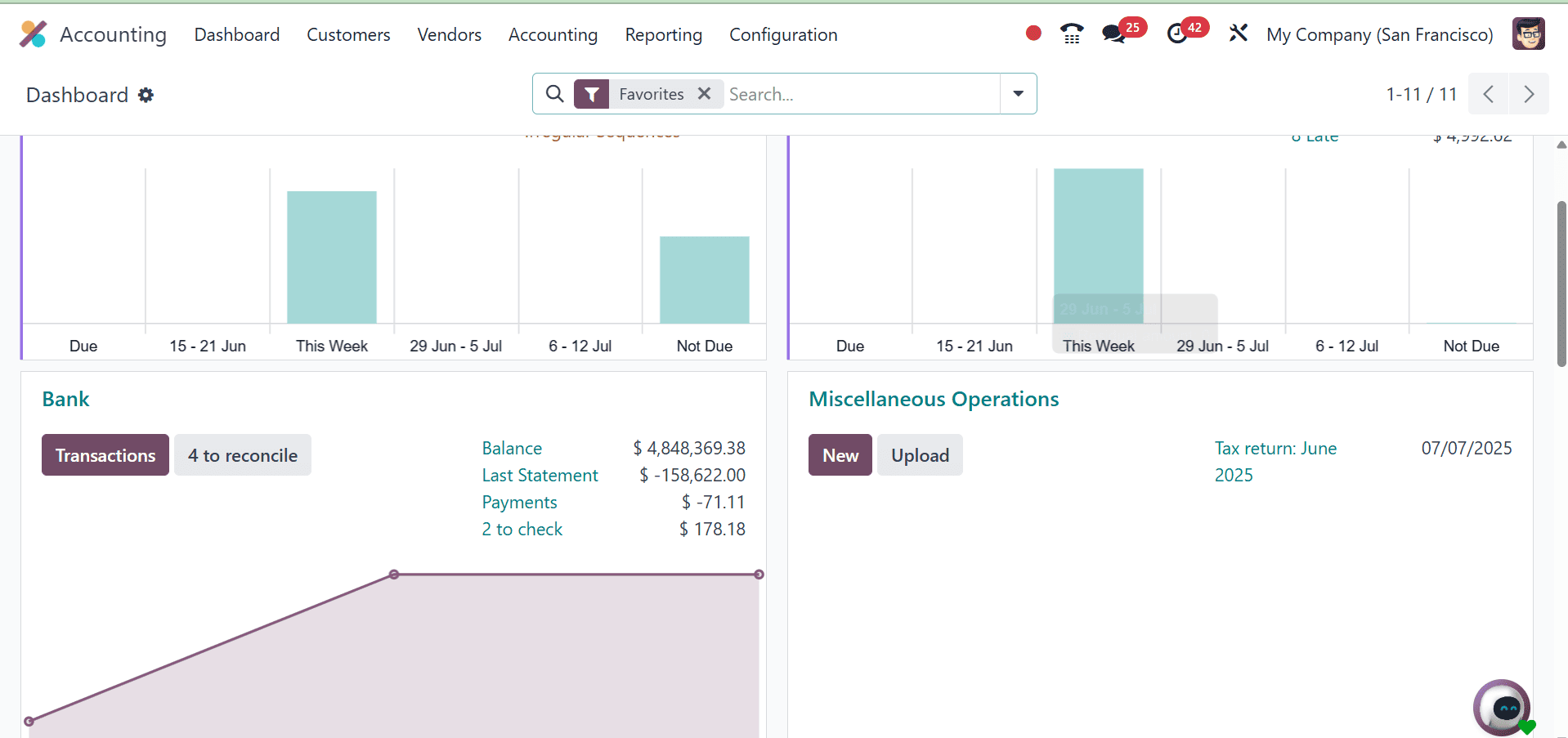Click the 15 - 21 Jun label in right chart
Viewport: 1568px width, 738px height.
(974, 346)
